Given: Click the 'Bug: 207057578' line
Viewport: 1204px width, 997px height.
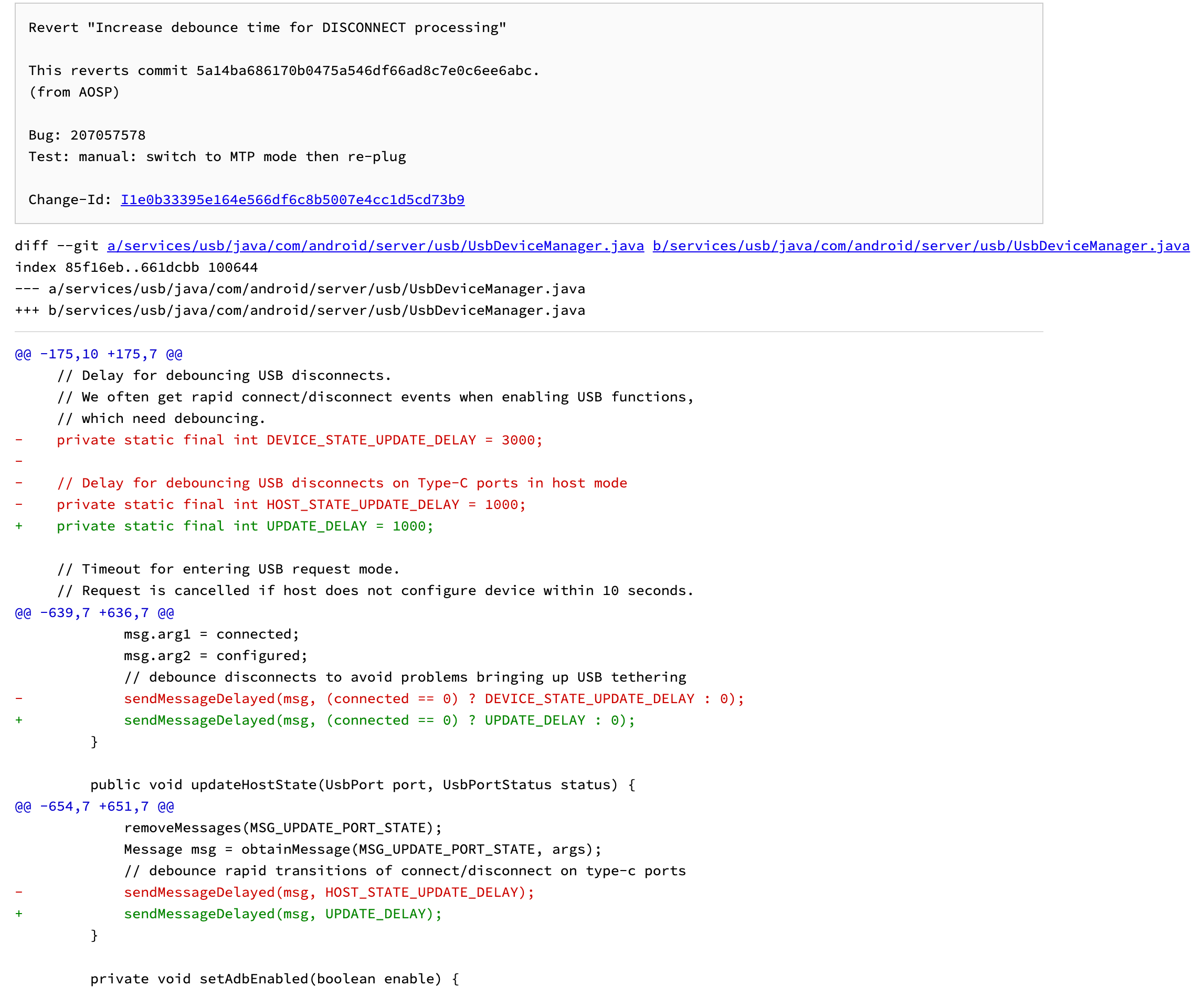Looking at the screenshot, I should (87, 135).
